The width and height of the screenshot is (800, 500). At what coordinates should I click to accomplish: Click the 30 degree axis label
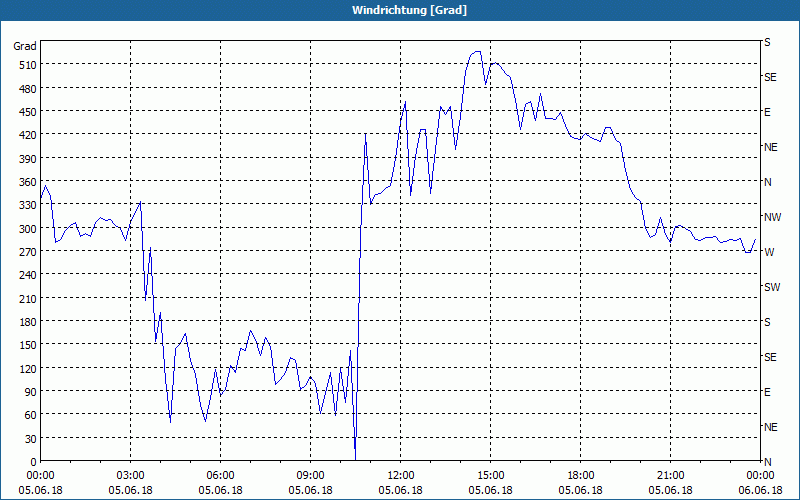(31, 438)
